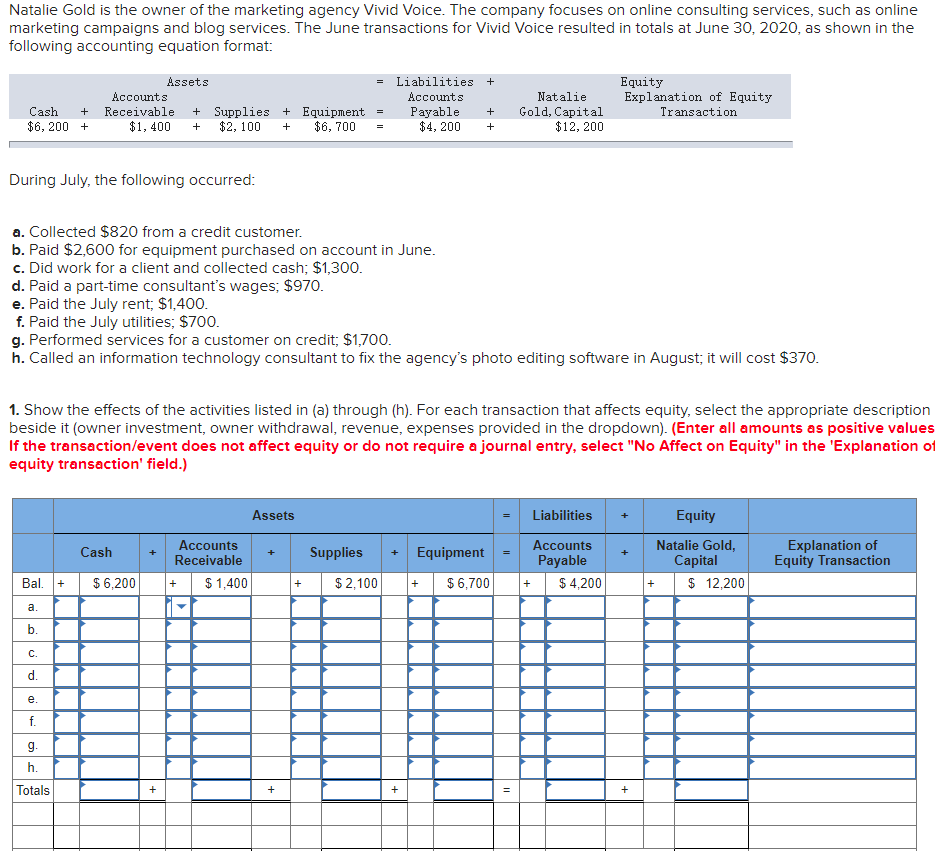Image resolution: width=935 pixels, height=862 pixels.
Task: Select the Supplies cell in transaction h row
Action: 336,767
